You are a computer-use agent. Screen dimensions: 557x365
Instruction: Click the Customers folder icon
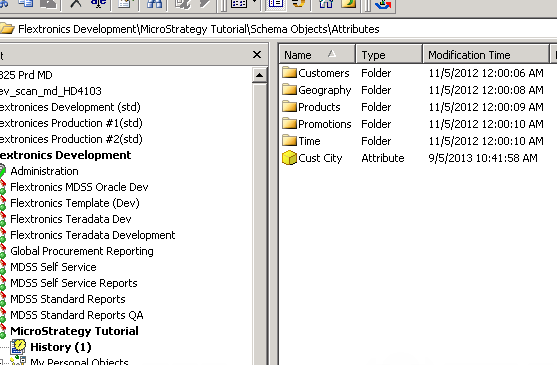[x=290, y=72]
